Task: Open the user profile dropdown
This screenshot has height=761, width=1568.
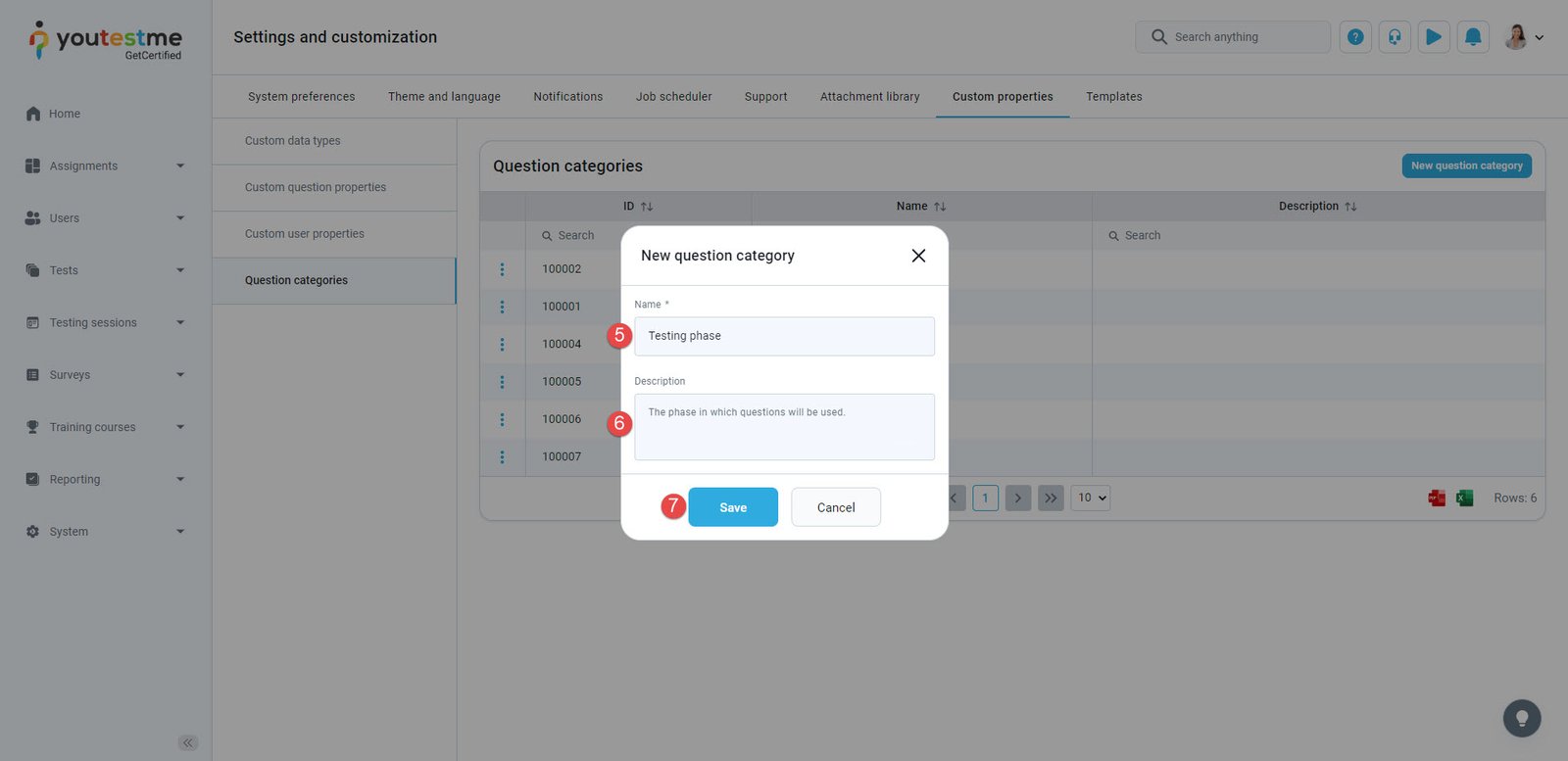Action: click(x=1524, y=37)
